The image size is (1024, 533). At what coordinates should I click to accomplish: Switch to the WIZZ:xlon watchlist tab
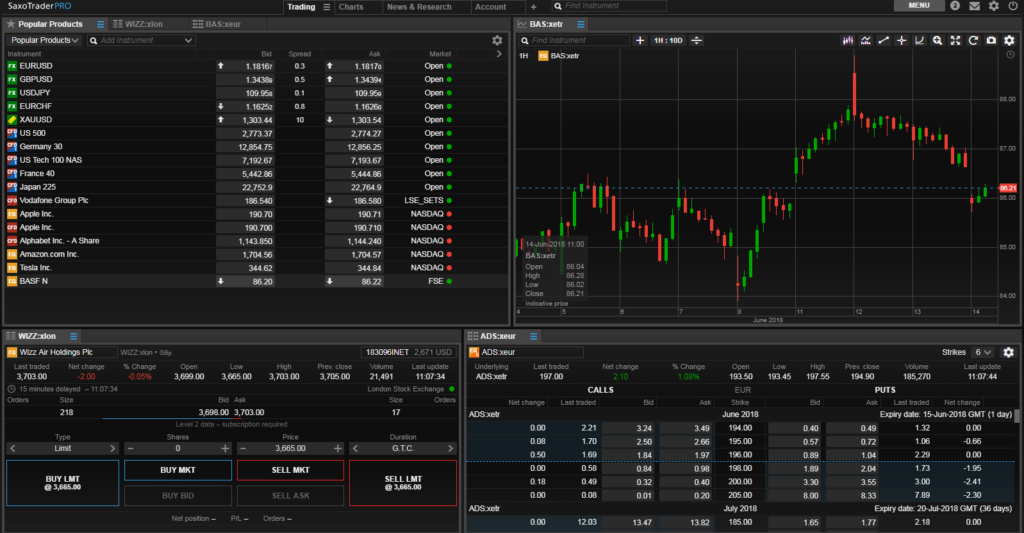[x=144, y=23]
